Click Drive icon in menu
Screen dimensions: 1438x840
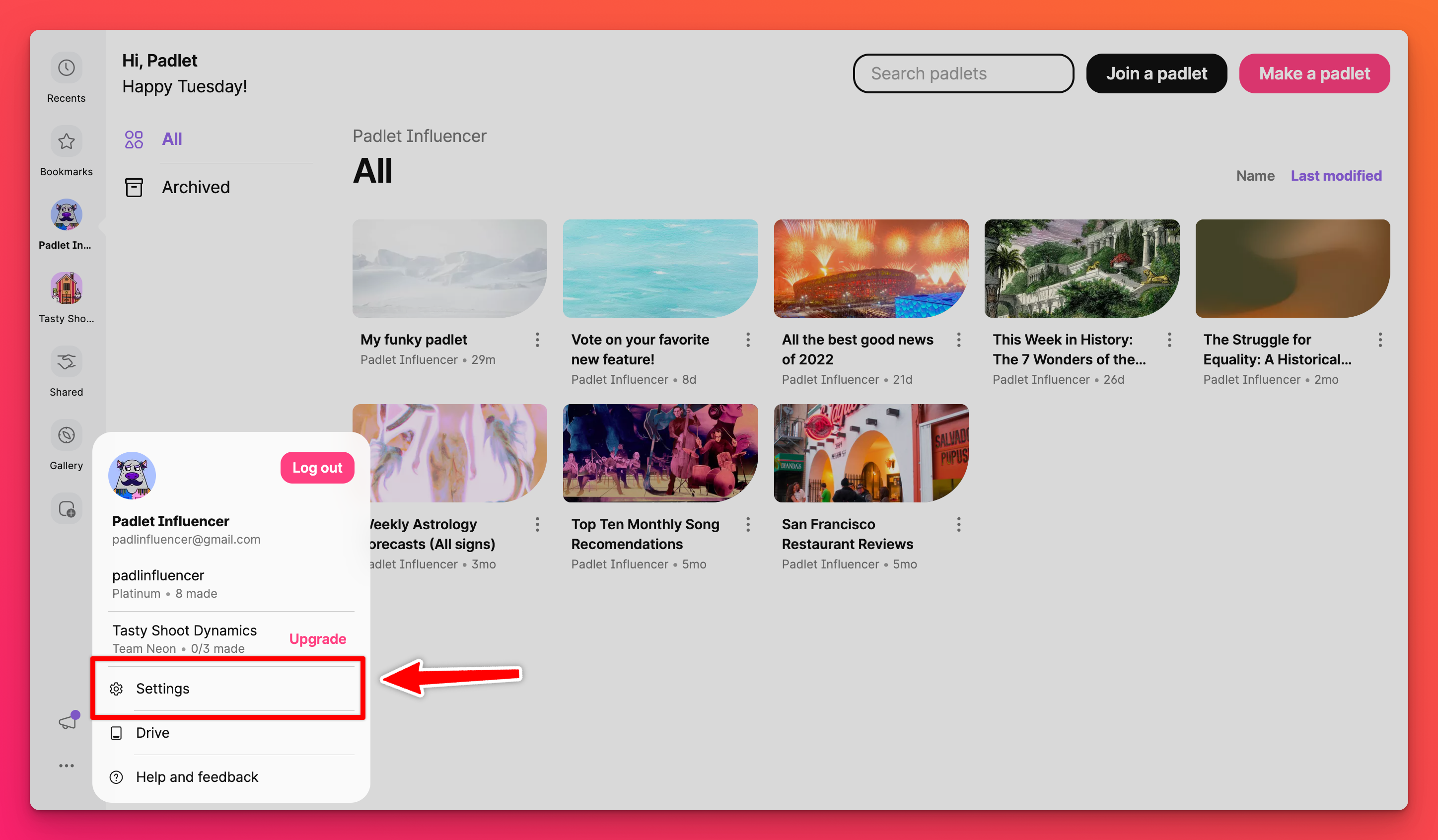click(x=116, y=733)
